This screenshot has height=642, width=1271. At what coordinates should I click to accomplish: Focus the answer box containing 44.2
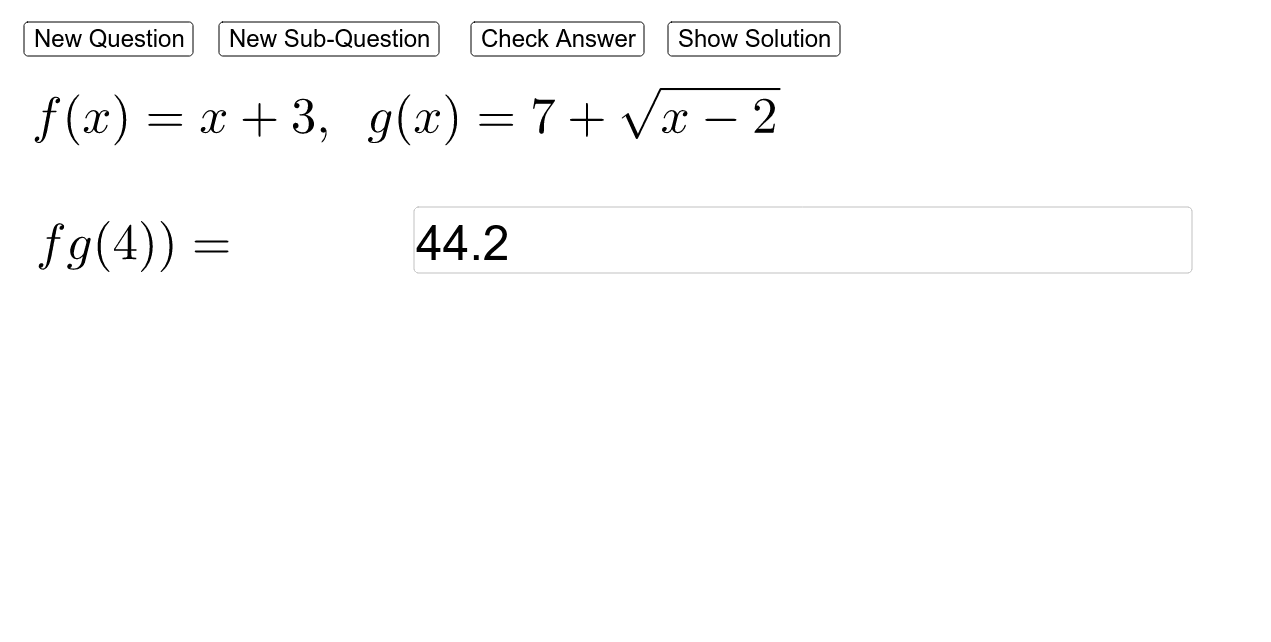click(x=802, y=240)
